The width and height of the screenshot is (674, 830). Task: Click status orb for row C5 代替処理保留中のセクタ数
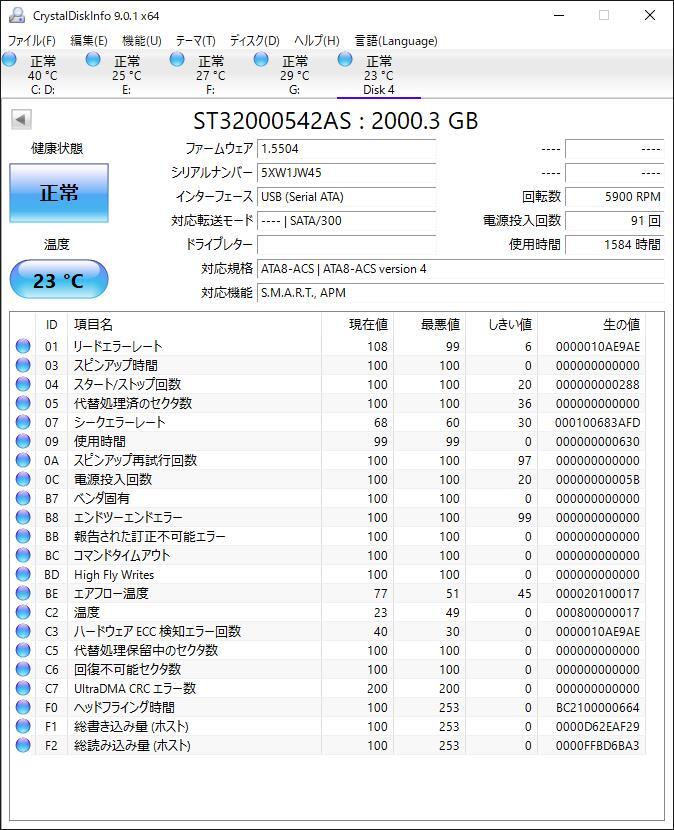[x=23, y=650]
